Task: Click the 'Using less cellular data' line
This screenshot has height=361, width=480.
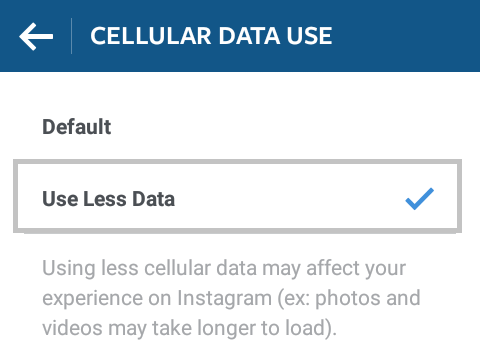Action: (224, 269)
